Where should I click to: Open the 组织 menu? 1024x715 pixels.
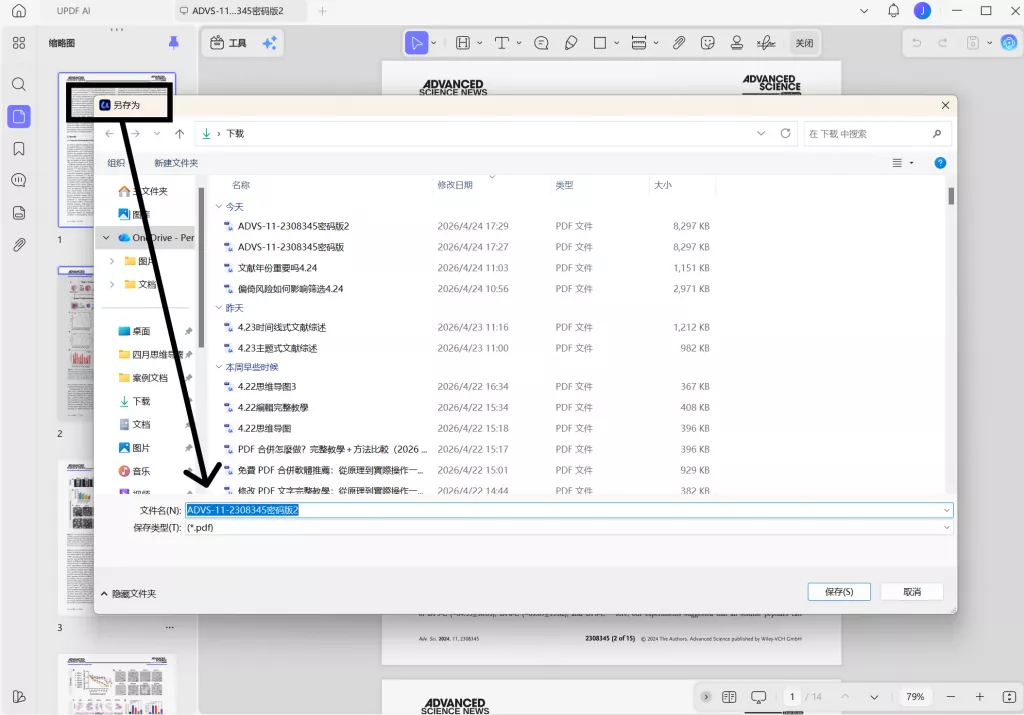(116, 163)
